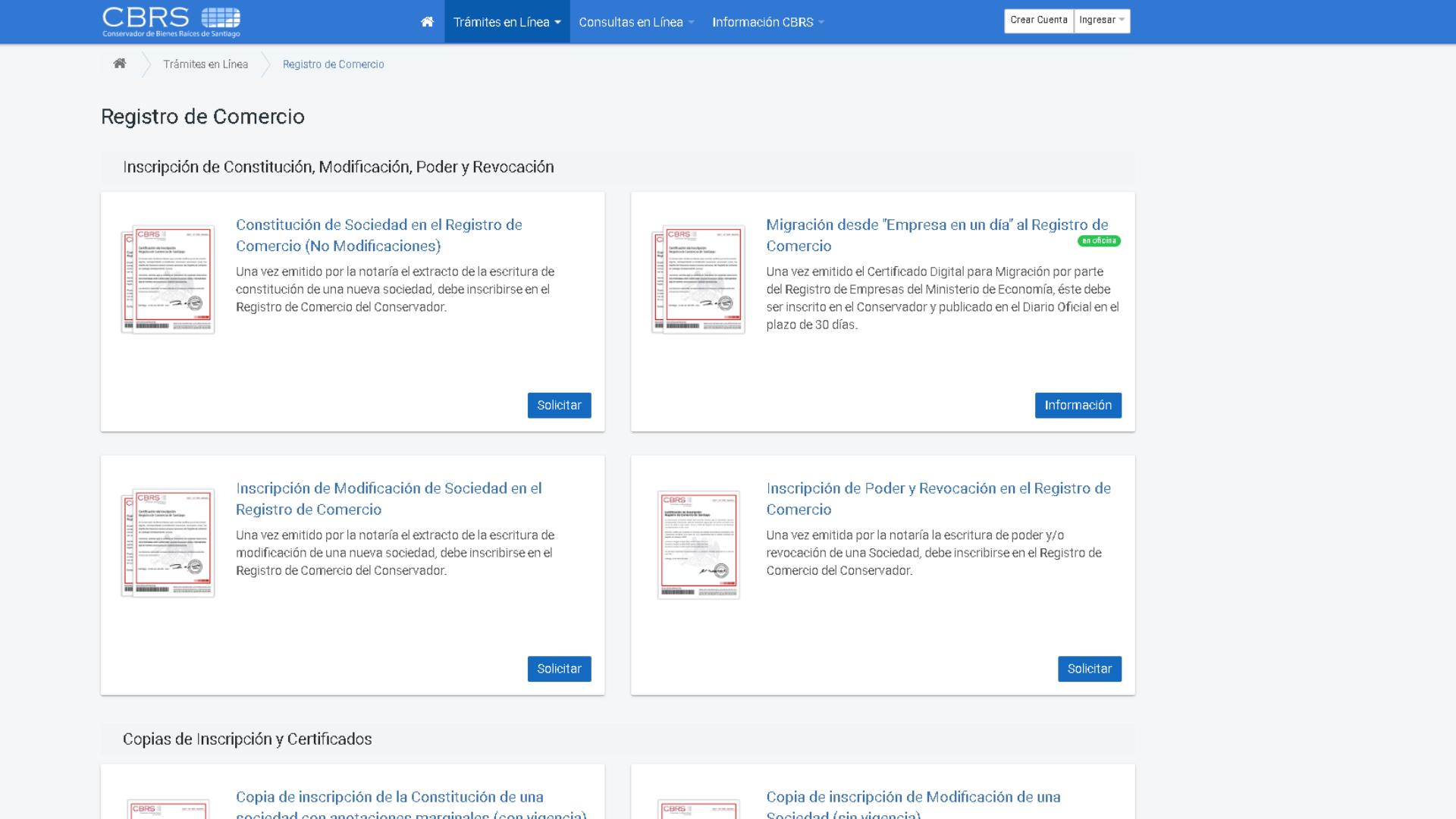Select the Trámites en Línea breadcrumb
Screen dimensions: 1456x819
(206, 64)
